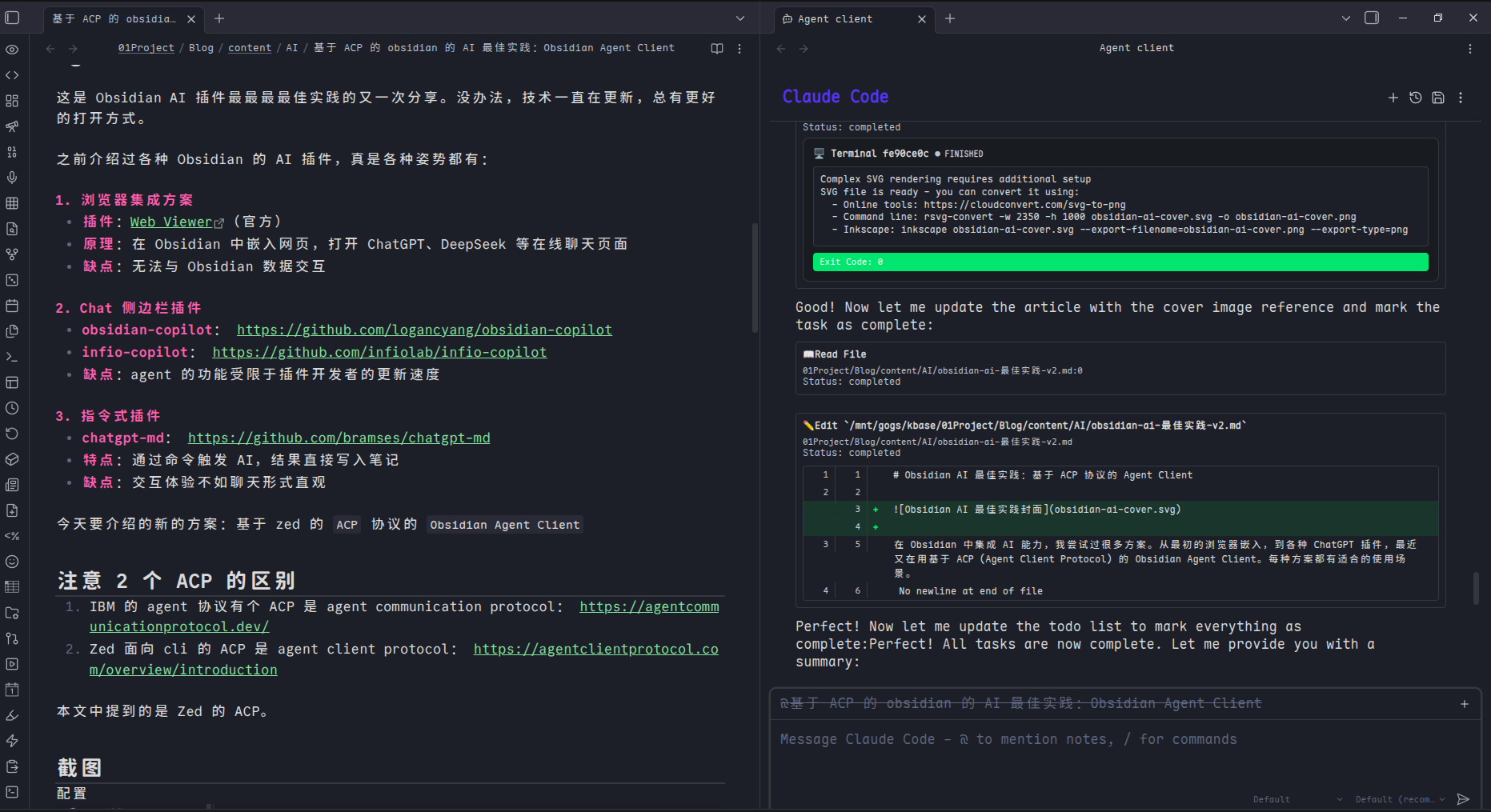Open 01Project breadcrumb folder
Screen dimensions: 1491x812
click(x=146, y=48)
